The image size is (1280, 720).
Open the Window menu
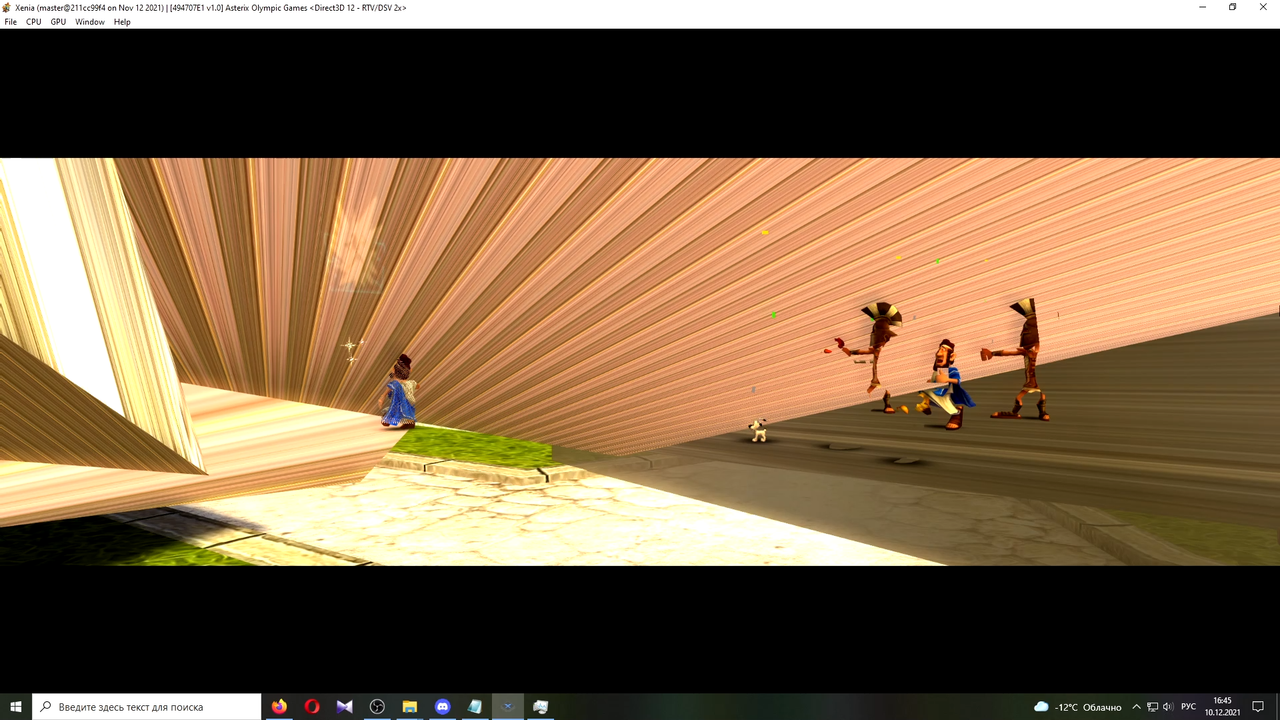pos(90,22)
